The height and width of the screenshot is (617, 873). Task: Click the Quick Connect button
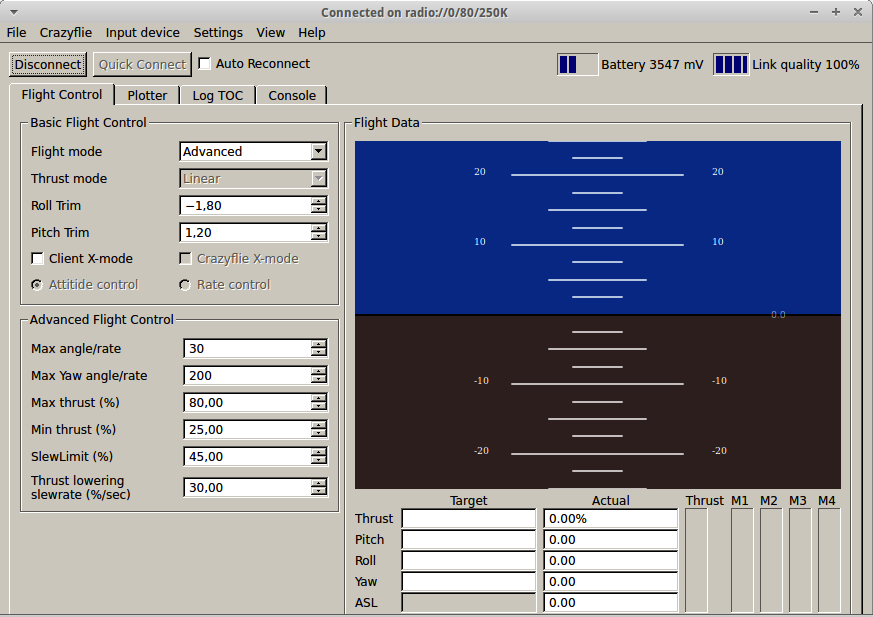point(142,65)
